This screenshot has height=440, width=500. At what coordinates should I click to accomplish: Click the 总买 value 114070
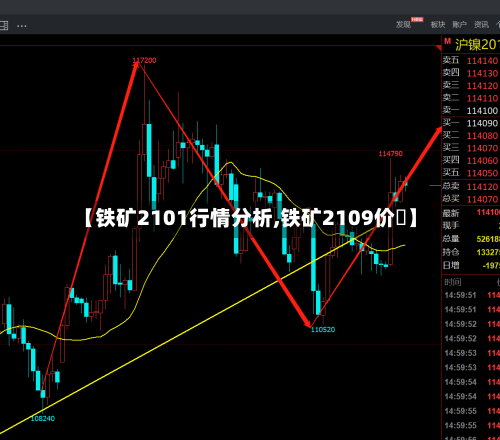click(482, 199)
